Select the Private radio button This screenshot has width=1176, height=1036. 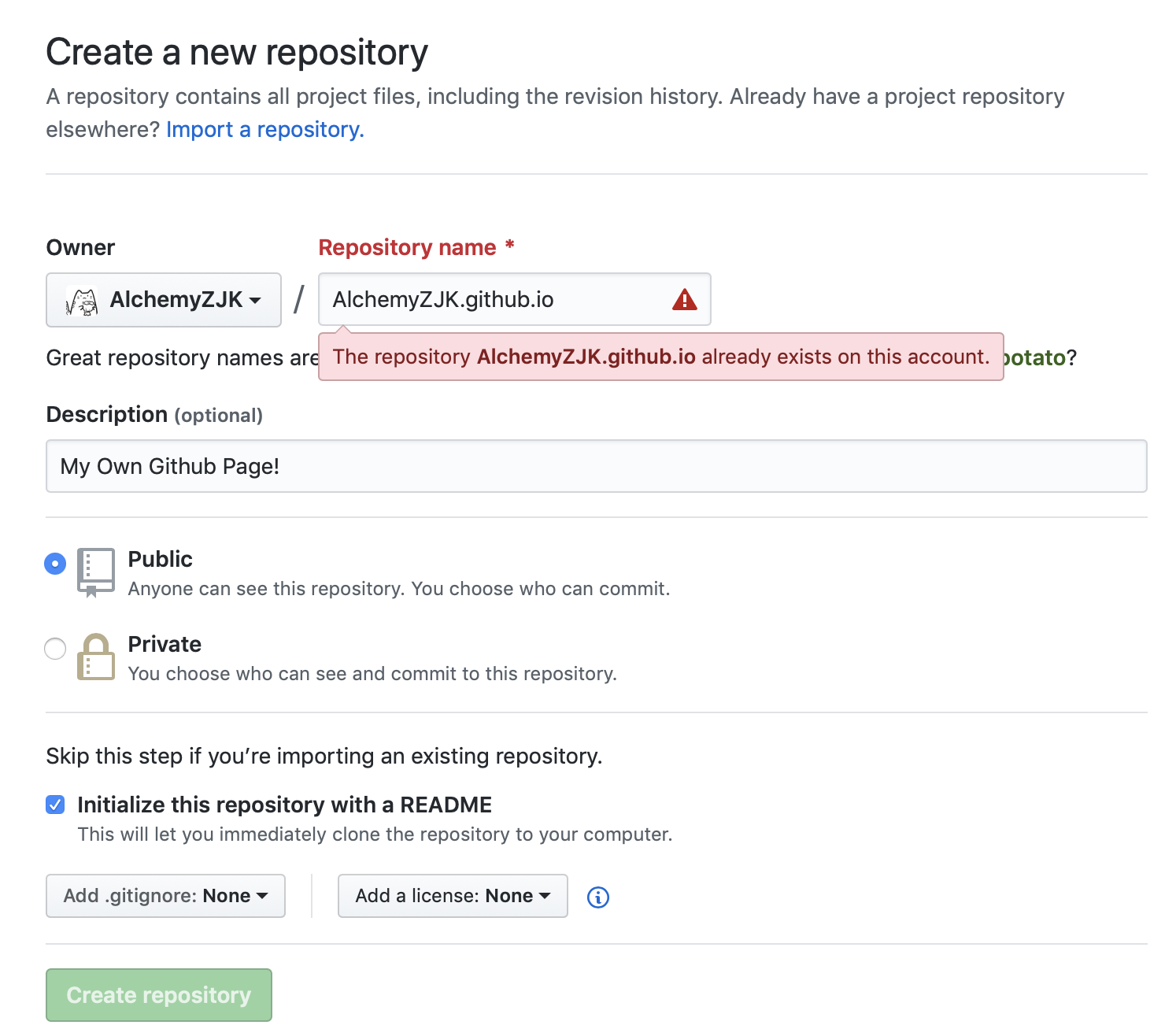click(x=55, y=649)
